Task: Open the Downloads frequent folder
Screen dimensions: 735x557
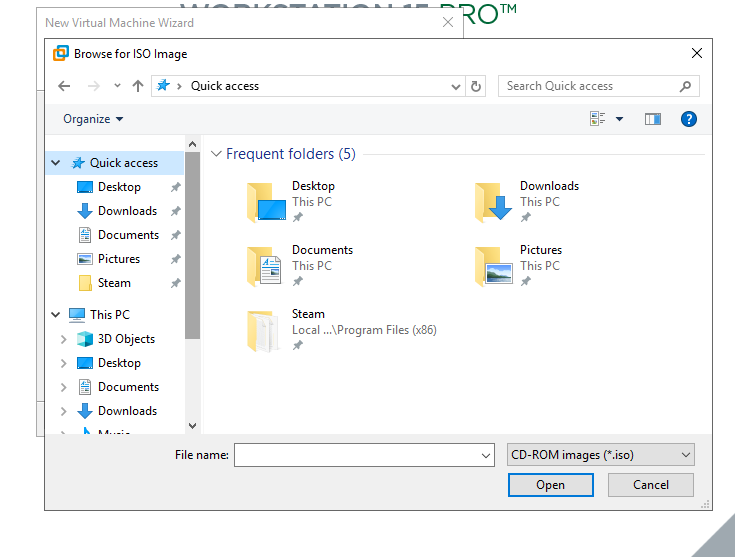Action: 527,202
